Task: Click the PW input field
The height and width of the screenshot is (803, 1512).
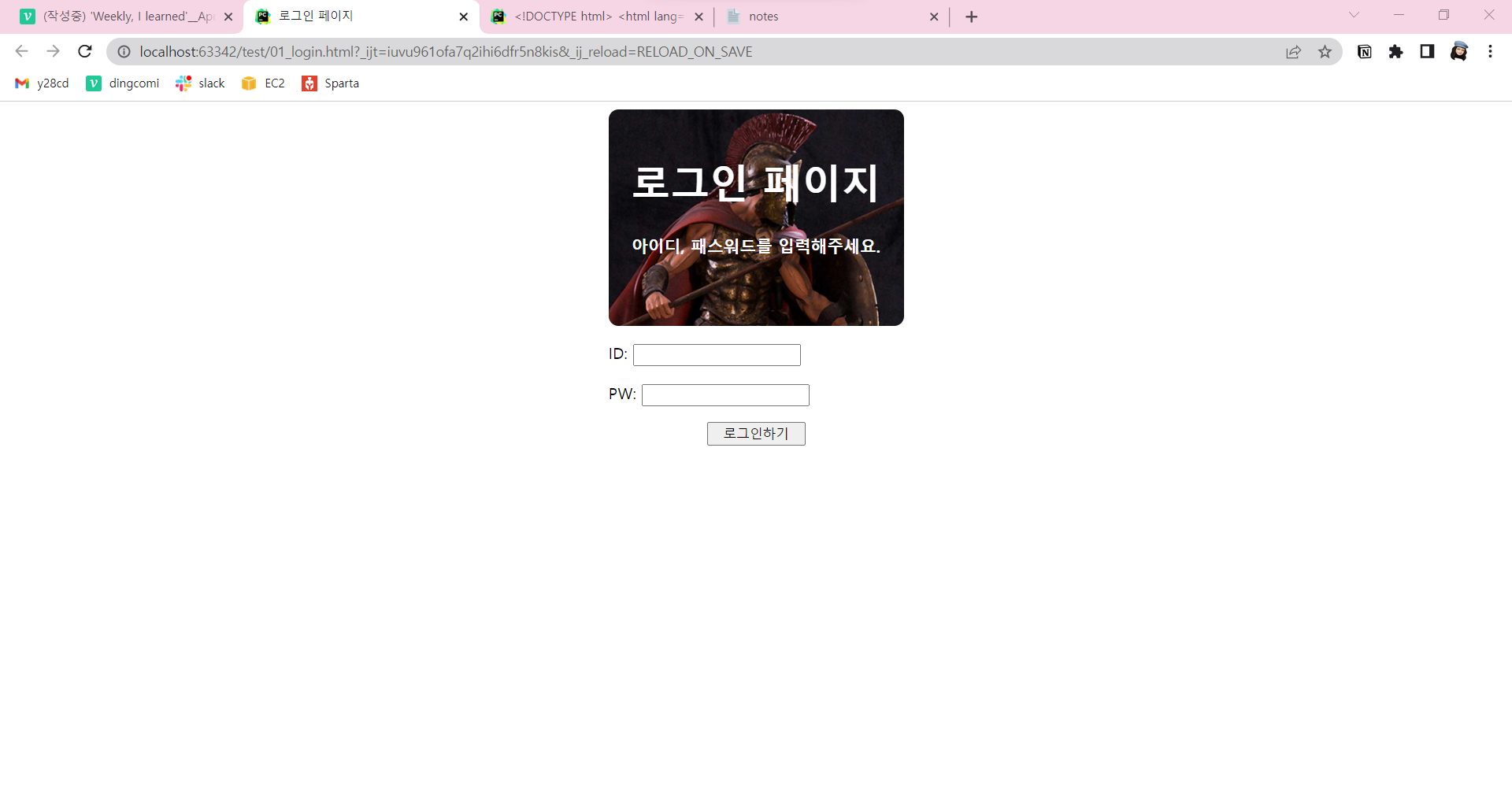Action: (x=725, y=395)
